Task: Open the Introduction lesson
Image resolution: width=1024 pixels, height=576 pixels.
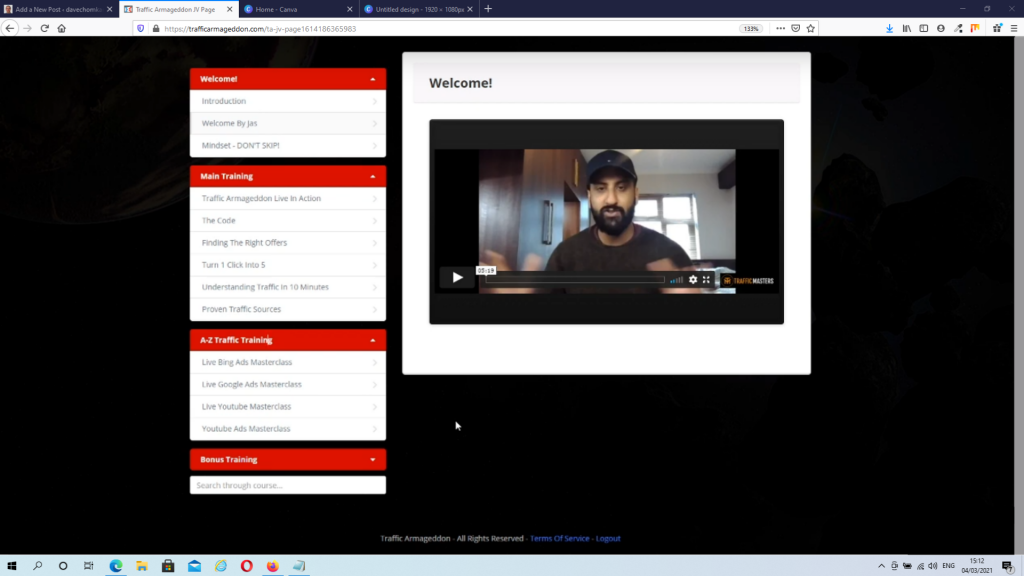Action: (288, 101)
